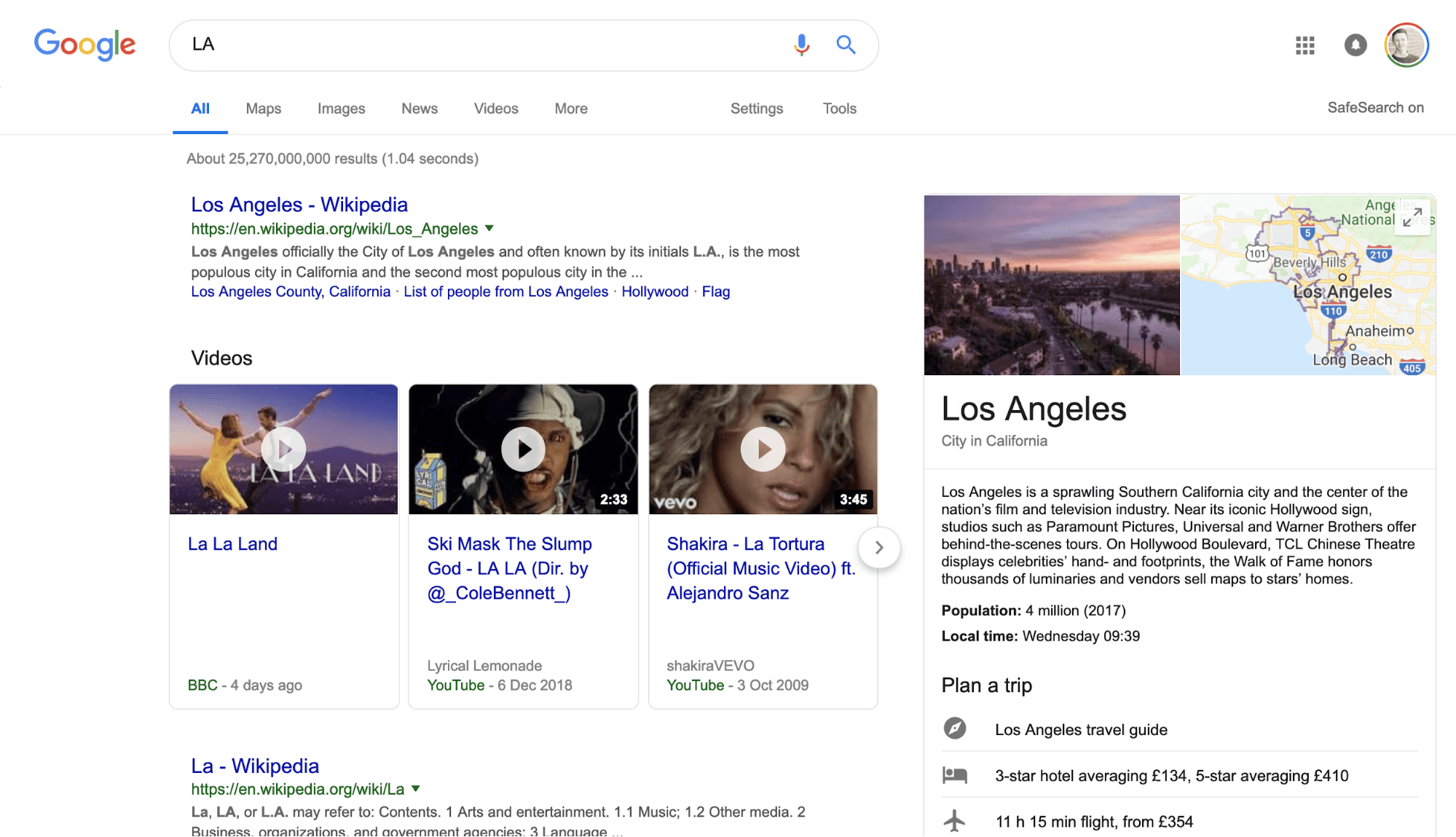Click the compass travel guide icon

tap(955, 728)
